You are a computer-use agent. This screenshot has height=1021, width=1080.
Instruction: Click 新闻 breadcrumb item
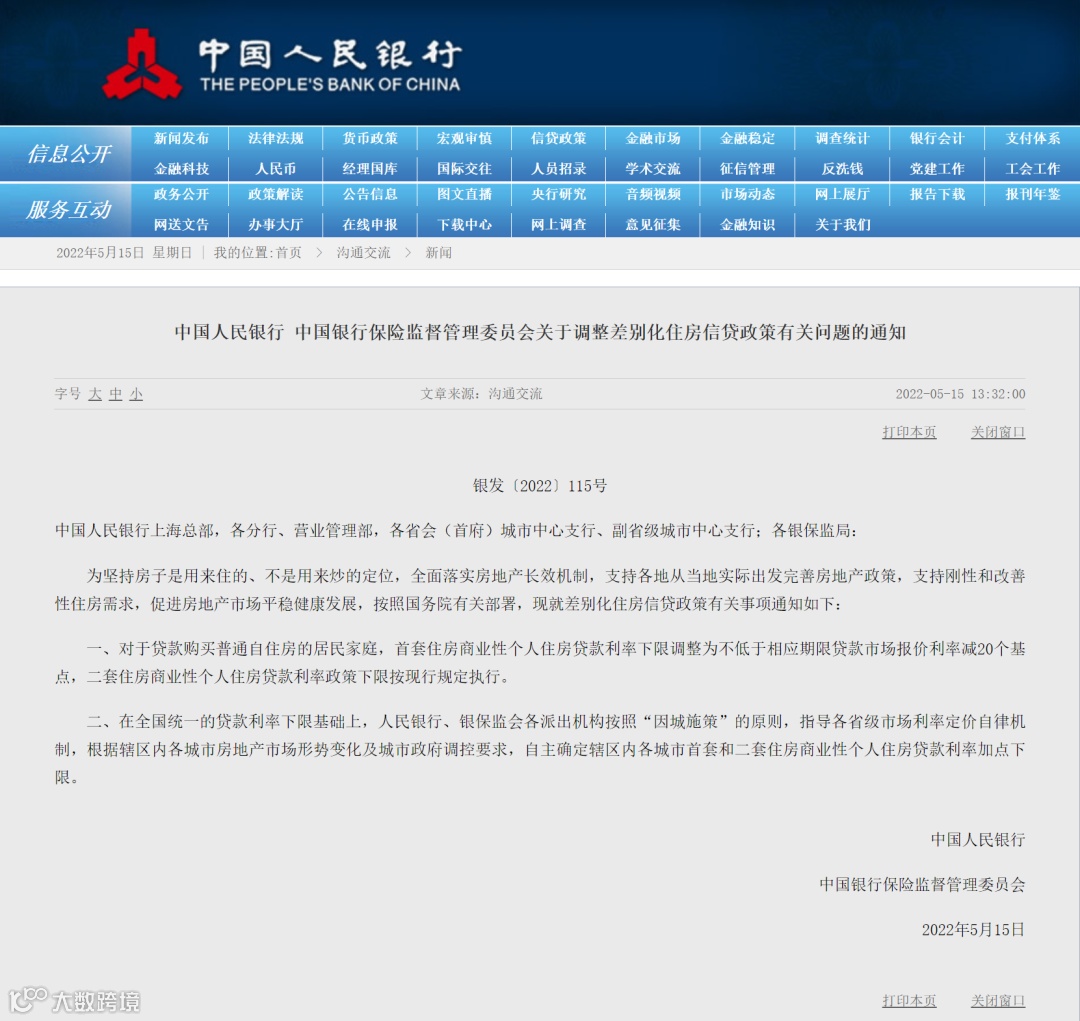coord(439,253)
